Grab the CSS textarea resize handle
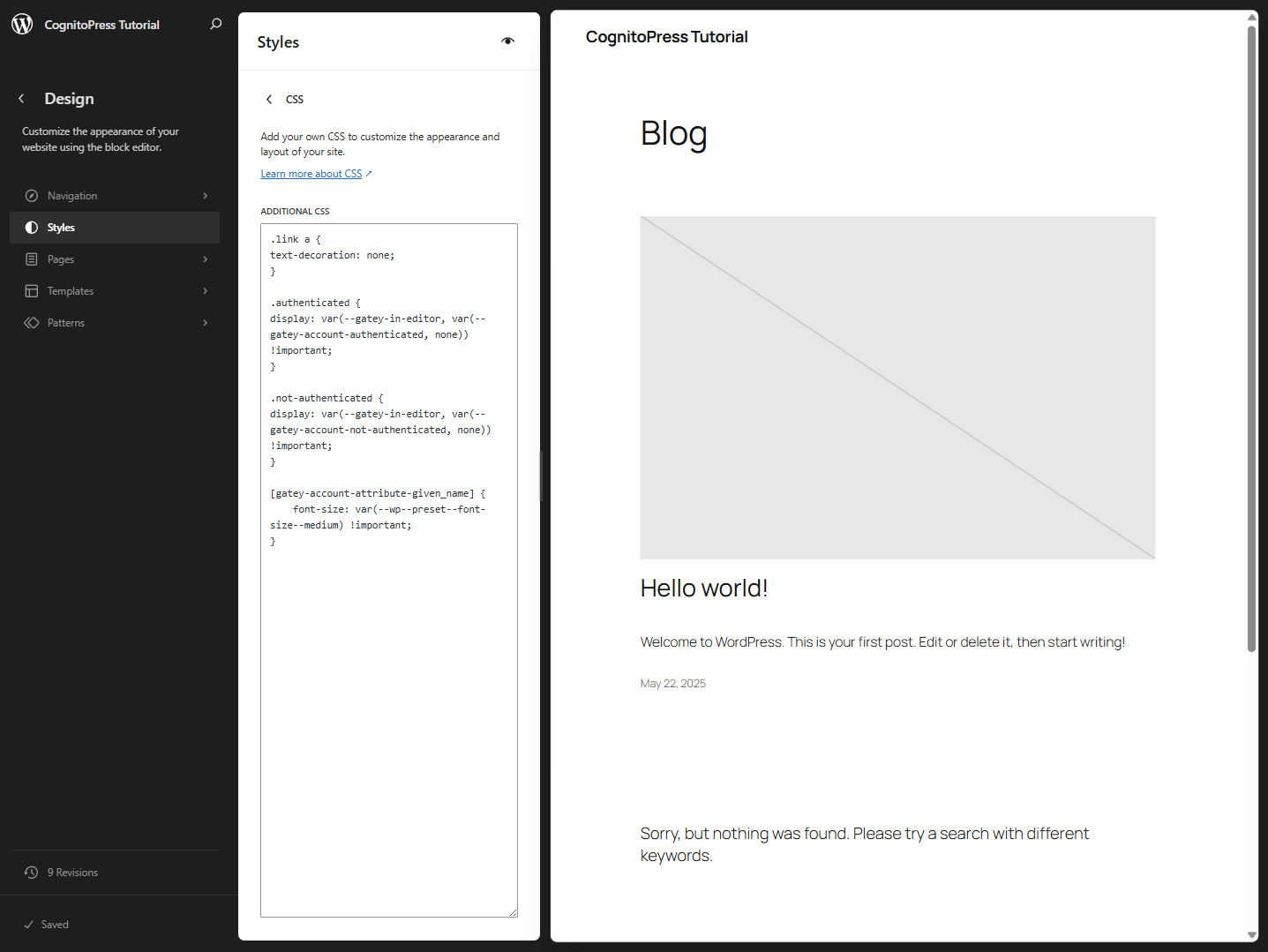Screen dimensions: 1268x952 click(x=513, y=912)
